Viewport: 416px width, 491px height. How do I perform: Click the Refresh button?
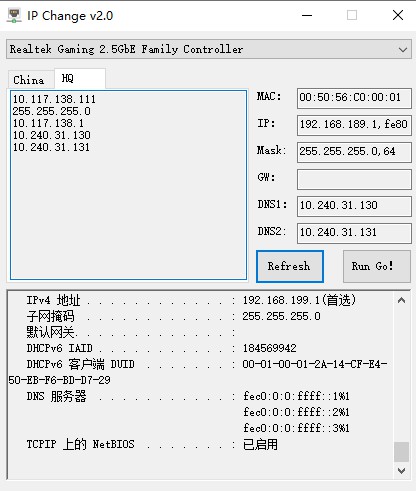(290, 266)
